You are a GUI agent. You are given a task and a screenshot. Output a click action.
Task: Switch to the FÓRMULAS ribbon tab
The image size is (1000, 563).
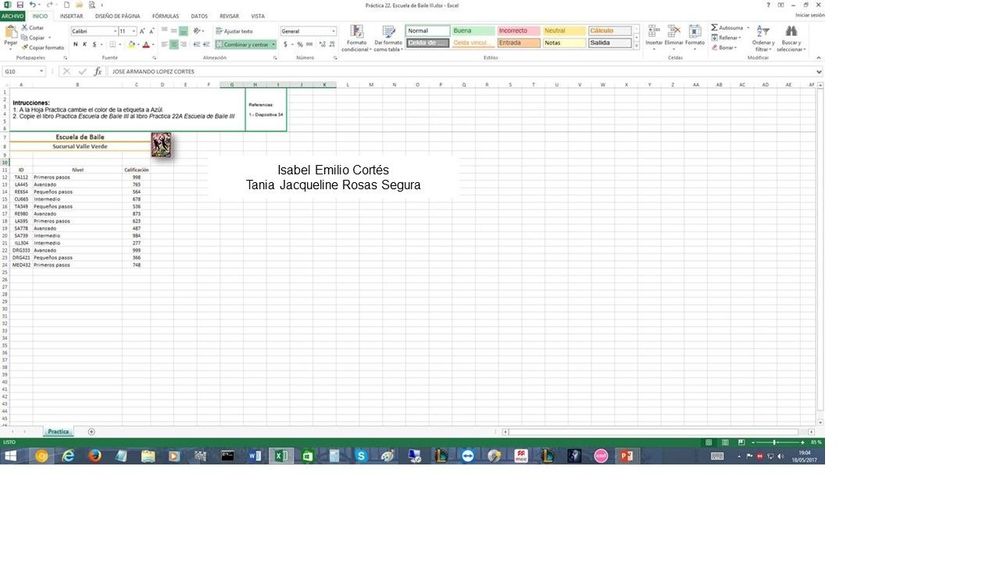click(165, 16)
